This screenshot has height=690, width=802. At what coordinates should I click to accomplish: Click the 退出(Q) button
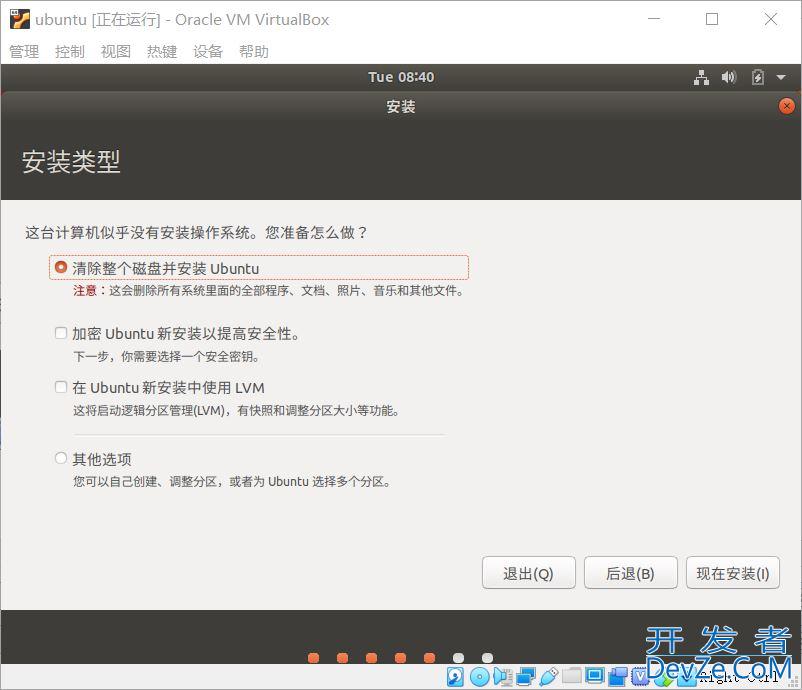coord(528,573)
